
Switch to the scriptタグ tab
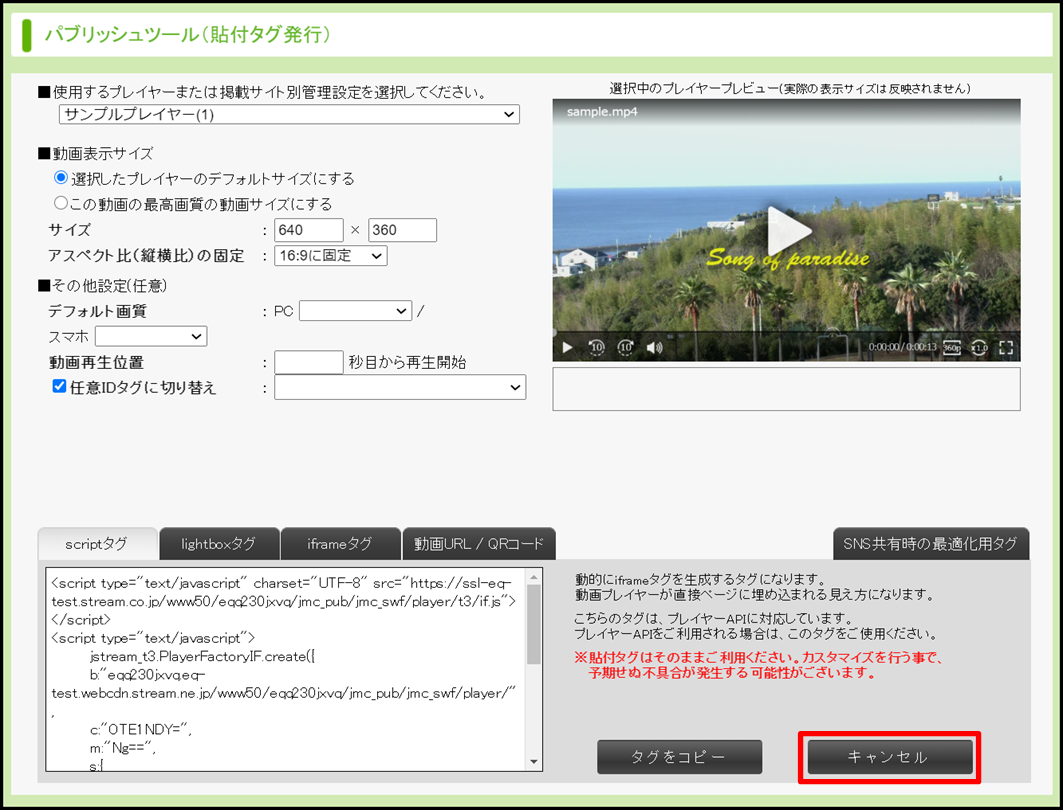tap(98, 544)
